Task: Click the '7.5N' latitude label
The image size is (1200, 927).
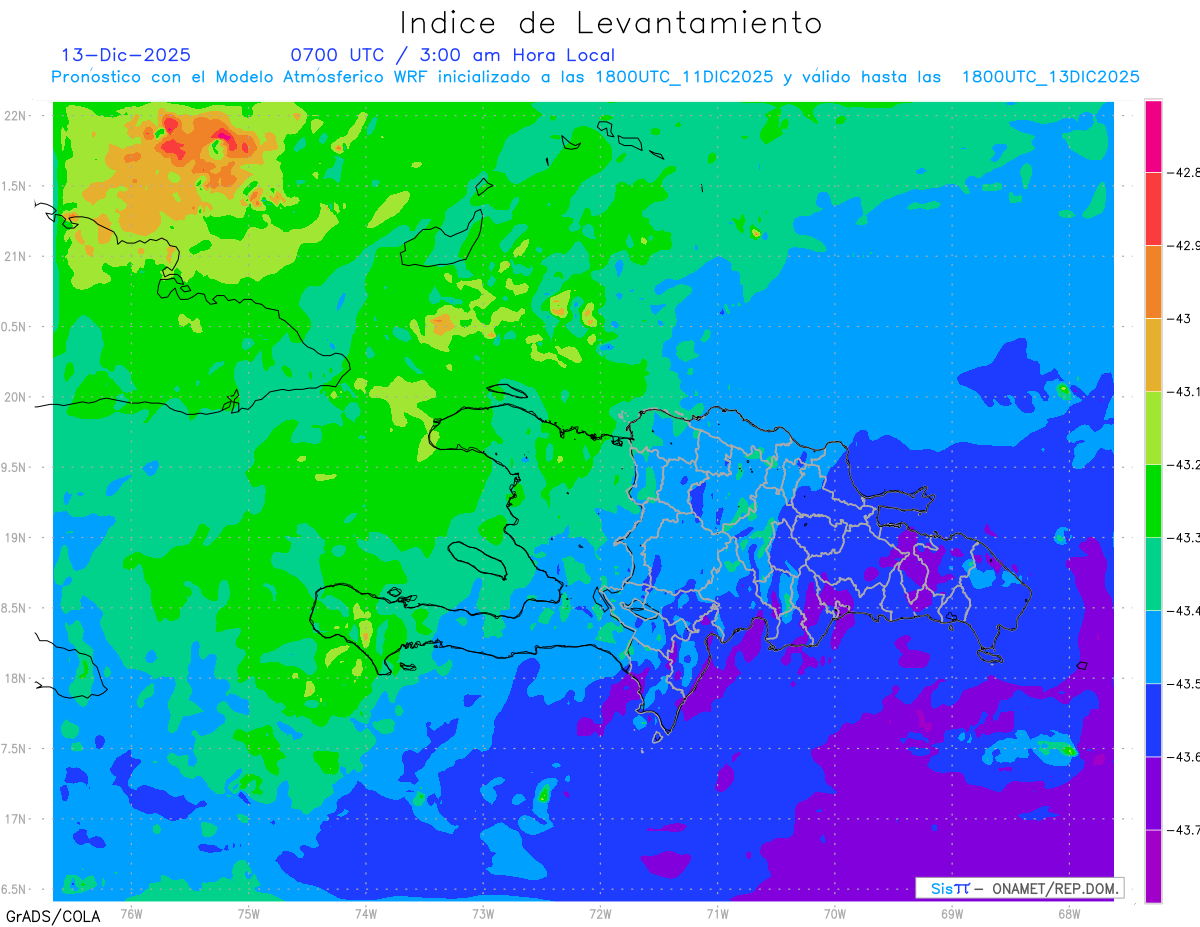Action: [x=15, y=750]
